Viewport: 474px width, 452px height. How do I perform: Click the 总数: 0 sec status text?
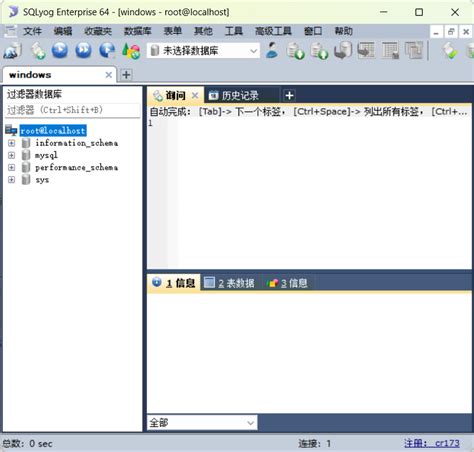(27, 444)
